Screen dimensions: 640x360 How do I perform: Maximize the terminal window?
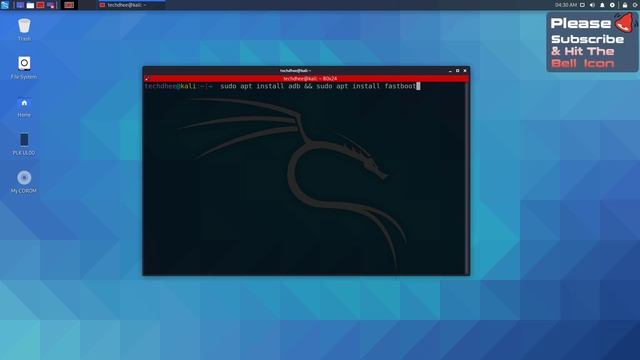[458, 71]
